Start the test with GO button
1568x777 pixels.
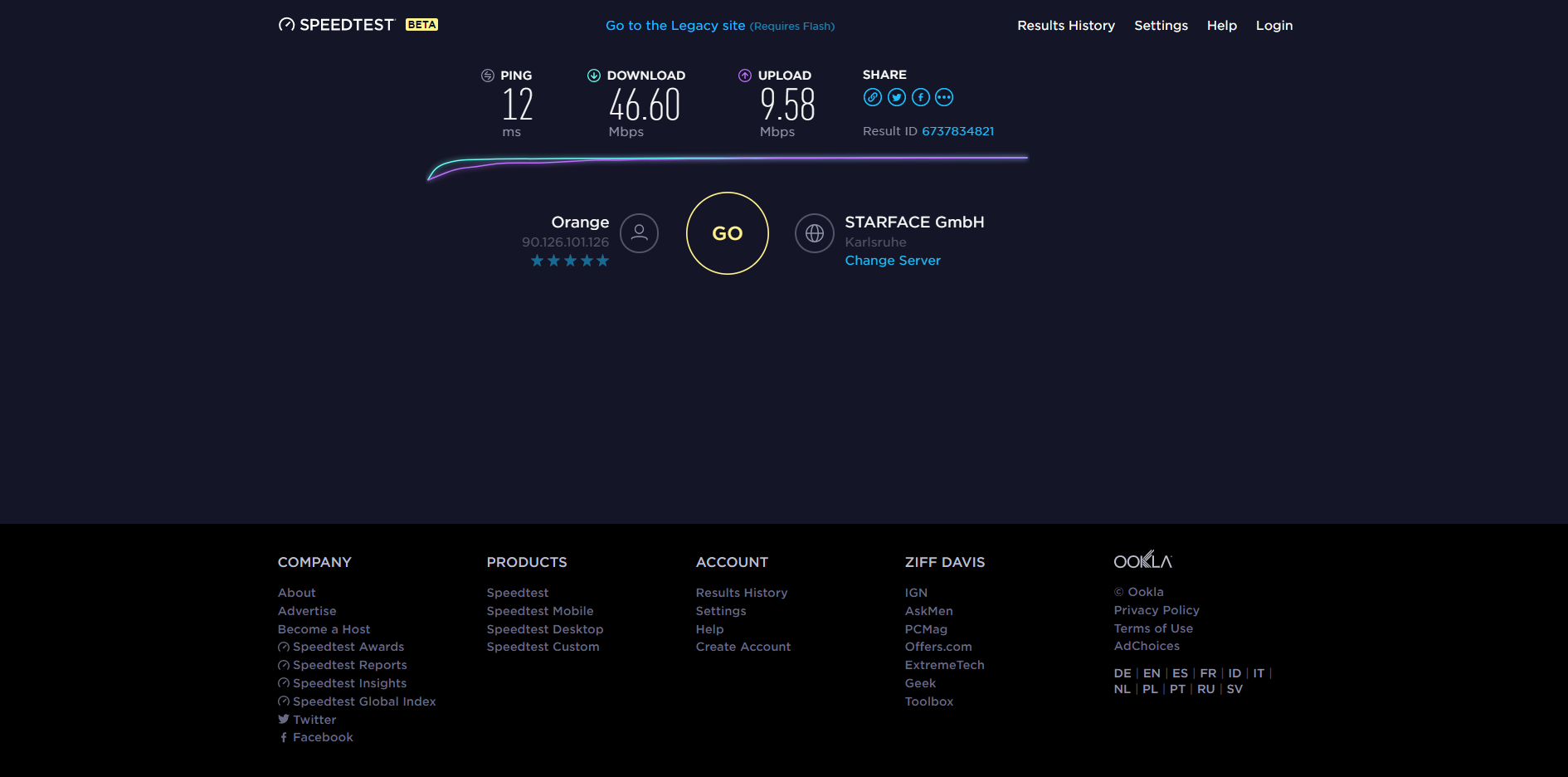tap(728, 233)
